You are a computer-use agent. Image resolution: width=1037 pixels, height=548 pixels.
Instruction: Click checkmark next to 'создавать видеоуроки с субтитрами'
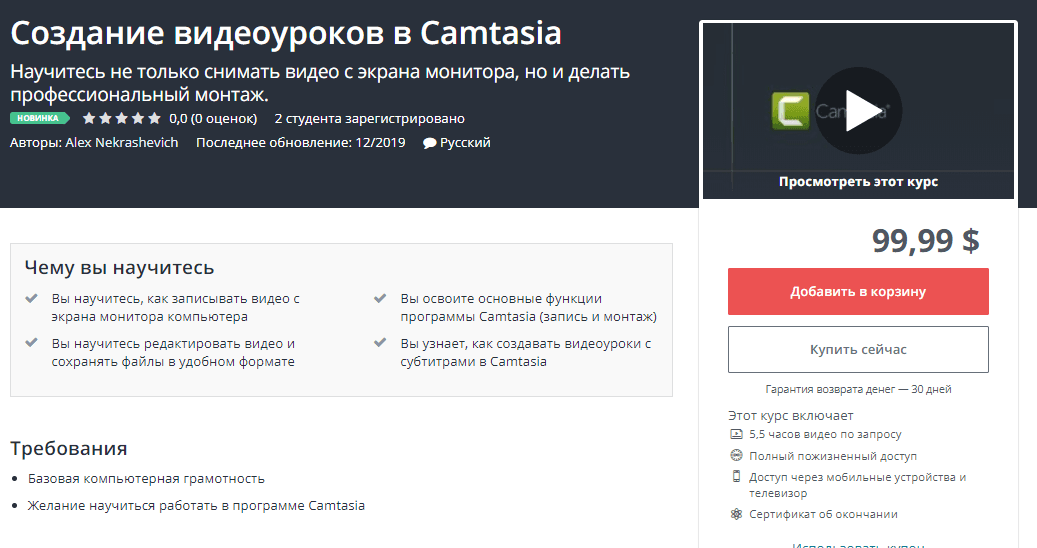[x=380, y=342]
